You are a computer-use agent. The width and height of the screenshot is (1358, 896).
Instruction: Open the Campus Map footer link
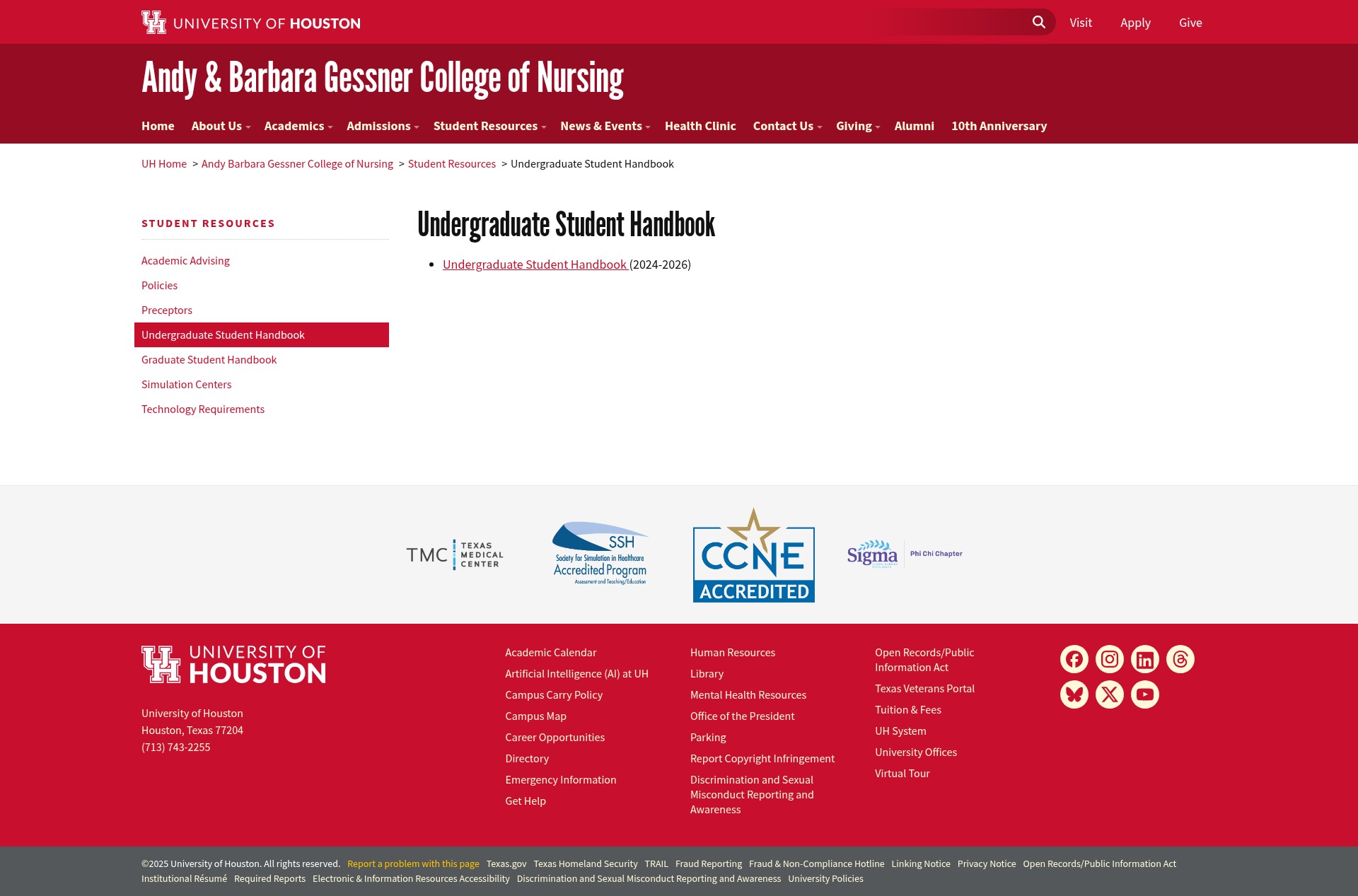[535, 716]
